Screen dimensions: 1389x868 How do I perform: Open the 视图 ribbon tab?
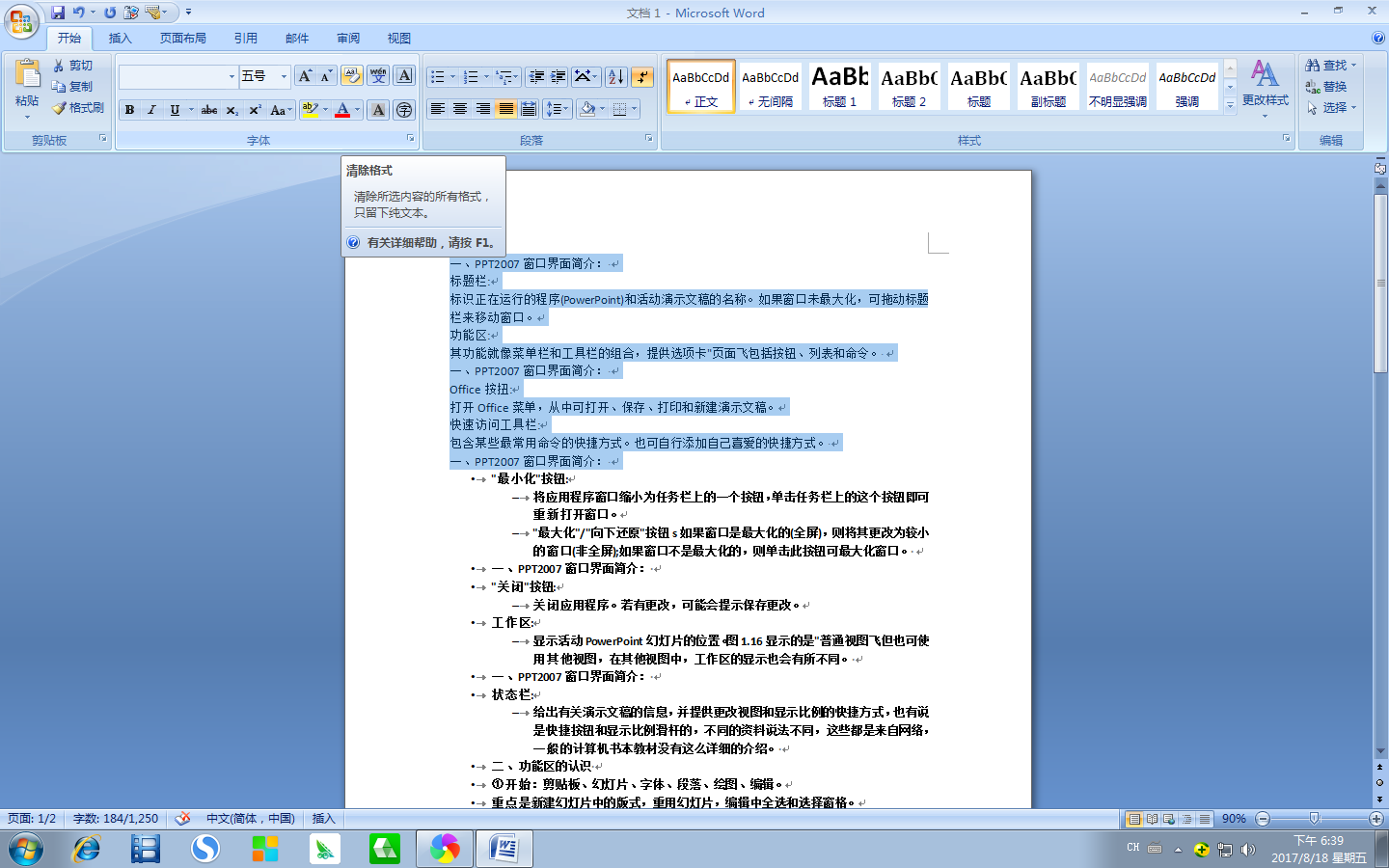click(399, 39)
